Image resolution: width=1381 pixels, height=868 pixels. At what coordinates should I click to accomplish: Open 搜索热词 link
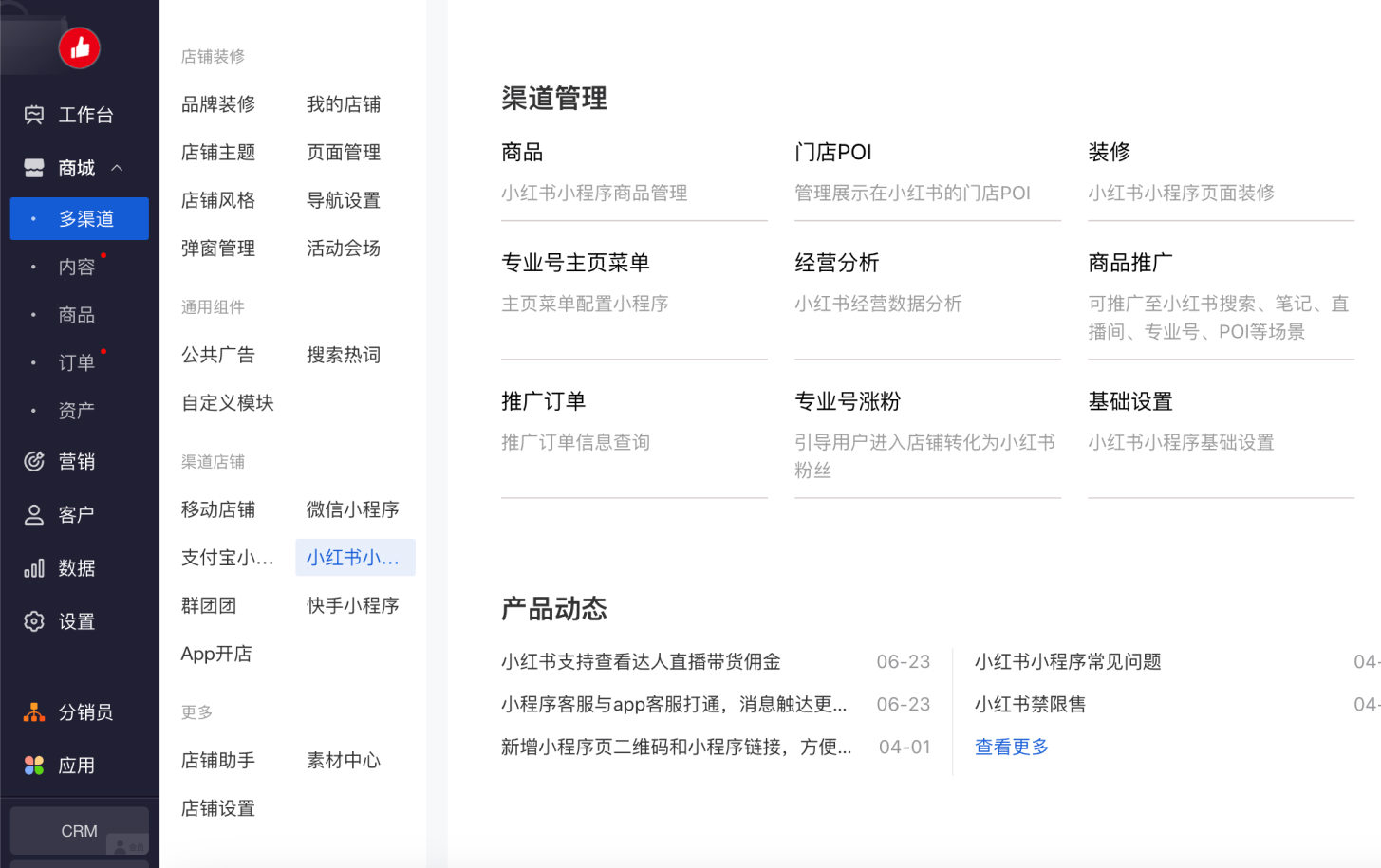344,355
